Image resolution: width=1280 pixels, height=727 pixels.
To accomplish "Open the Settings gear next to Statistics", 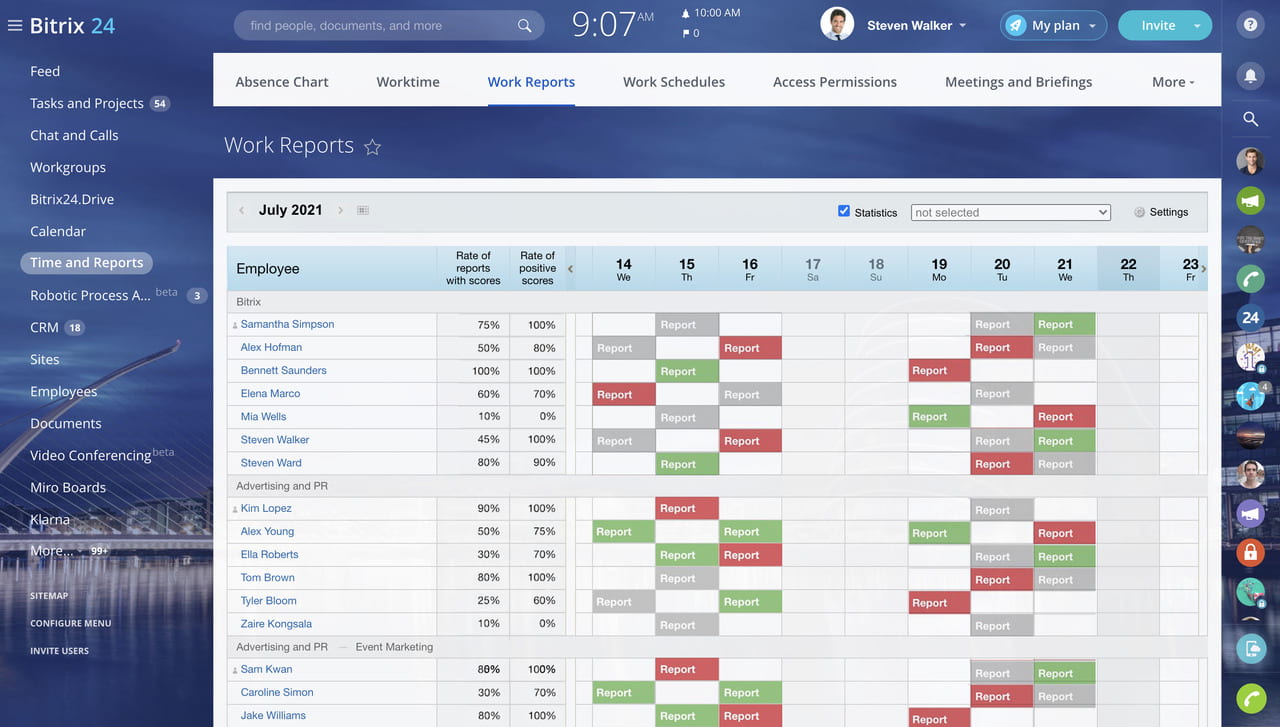I will (1138, 211).
